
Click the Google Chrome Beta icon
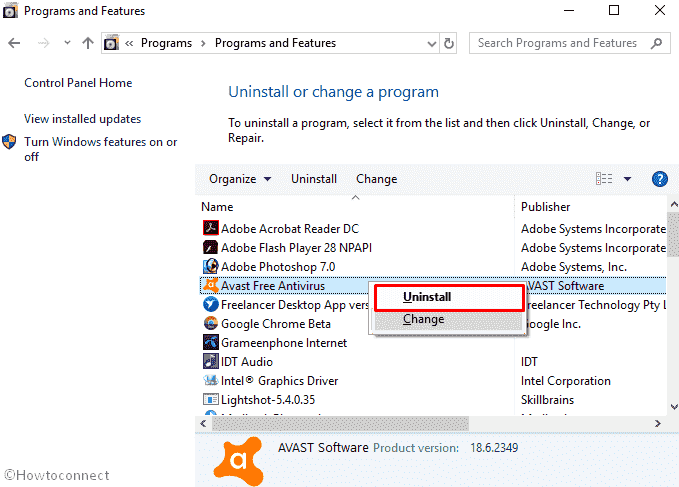tap(211, 324)
